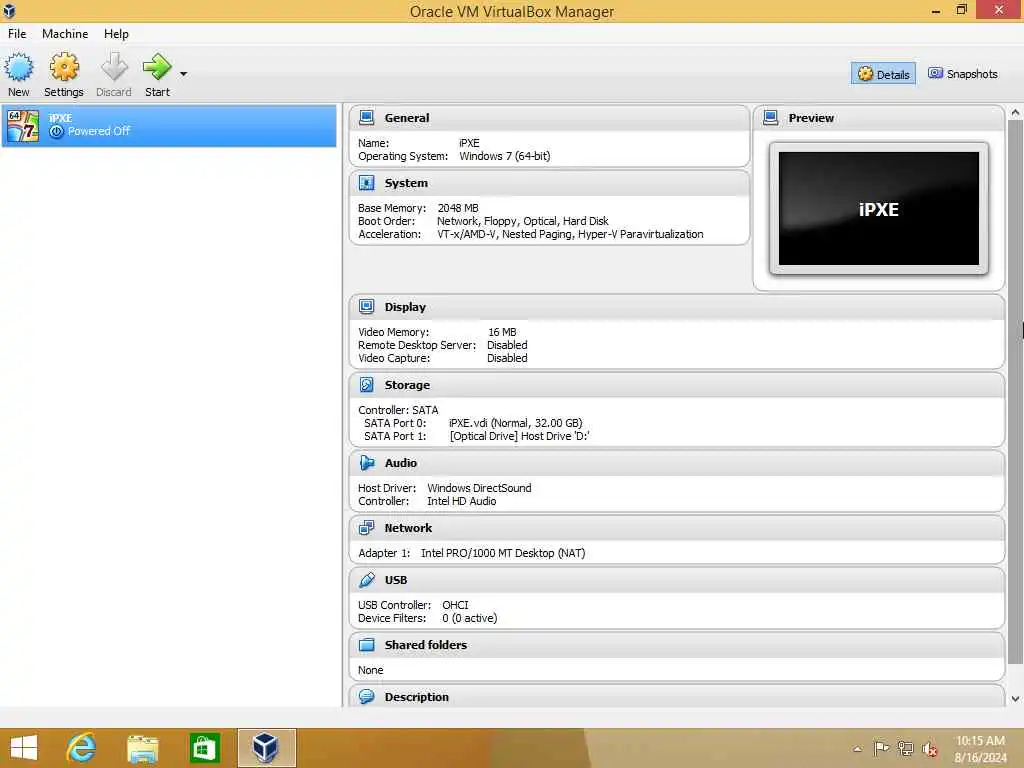
Task: Click the Audio section speaker icon
Action: point(366,463)
